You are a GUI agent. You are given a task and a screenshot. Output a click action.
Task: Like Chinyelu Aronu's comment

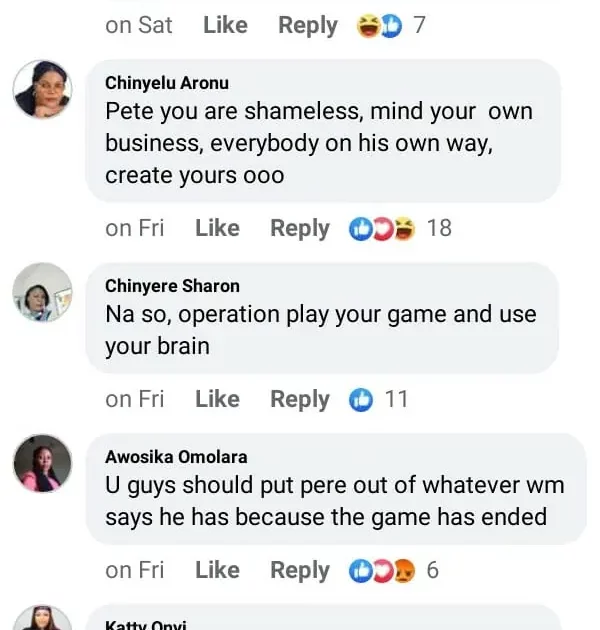[217, 229]
